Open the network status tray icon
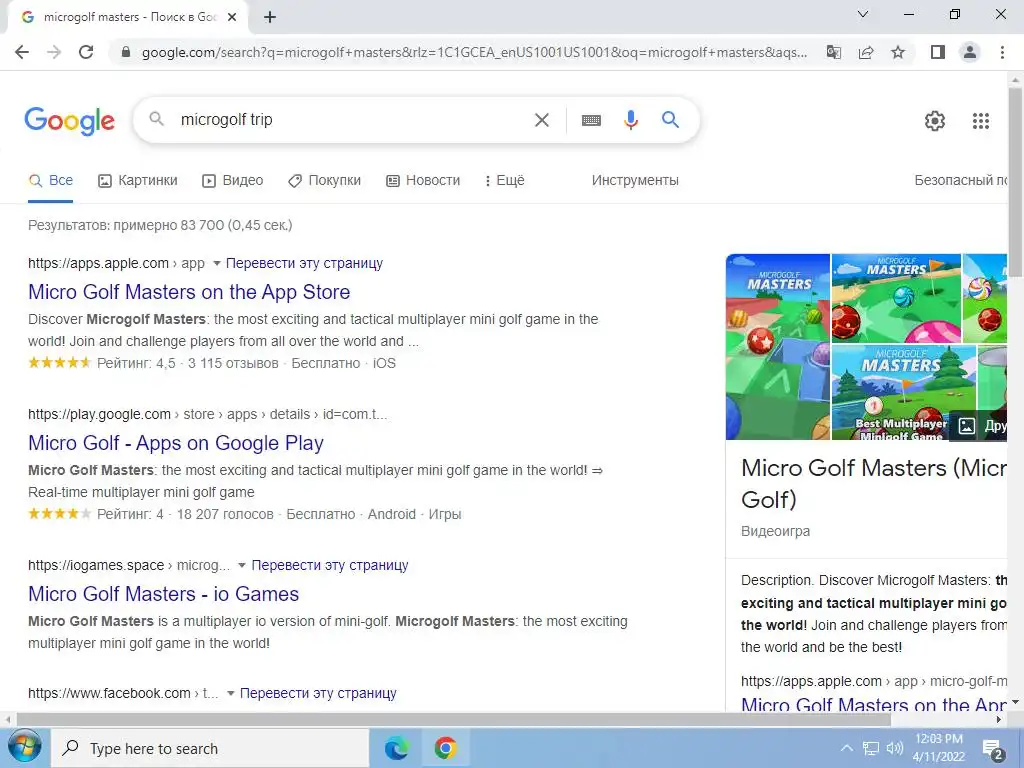The width and height of the screenshot is (1024, 768). [x=871, y=748]
